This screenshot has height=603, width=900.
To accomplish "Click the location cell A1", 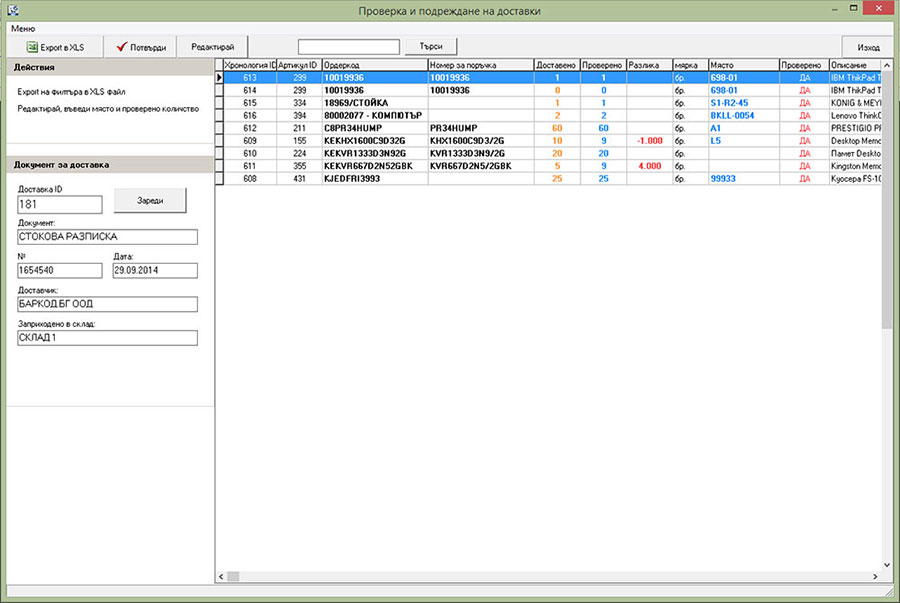I will (x=744, y=128).
